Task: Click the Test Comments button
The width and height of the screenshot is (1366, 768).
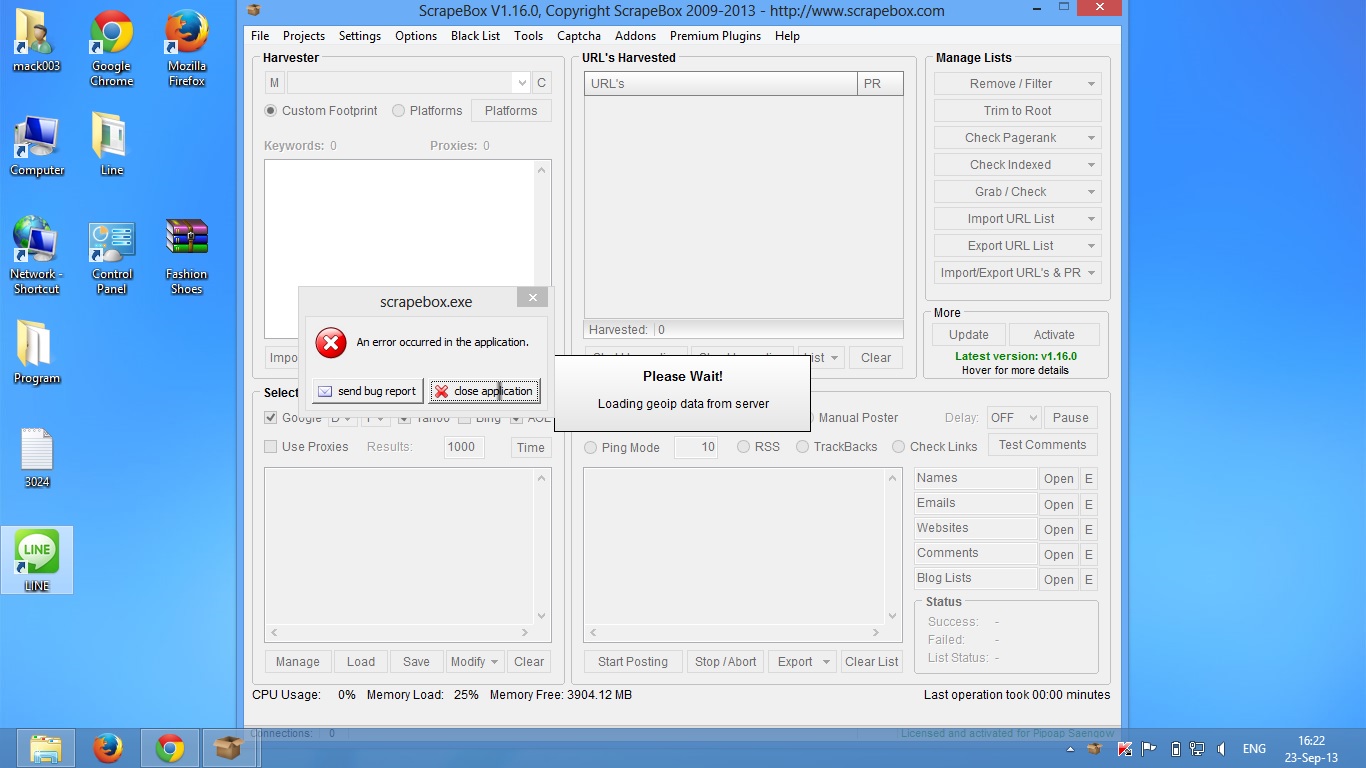Action: pyautogui.click(x=1042, y=445)
